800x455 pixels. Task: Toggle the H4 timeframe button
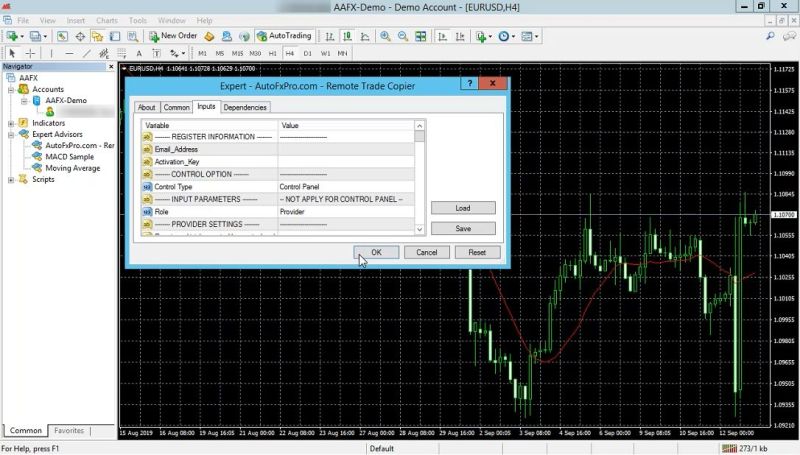[x=289, y=53]
